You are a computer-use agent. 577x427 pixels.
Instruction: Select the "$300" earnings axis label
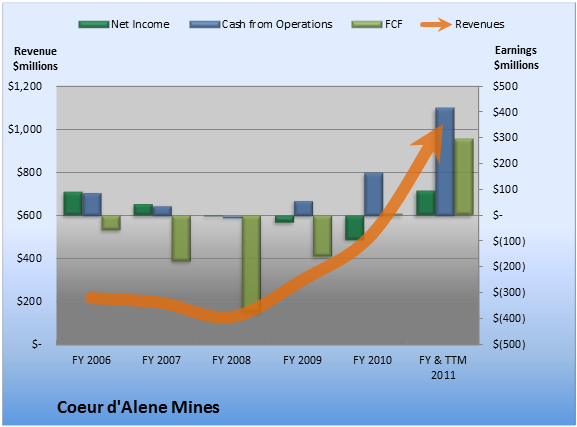tap(505, 137)
